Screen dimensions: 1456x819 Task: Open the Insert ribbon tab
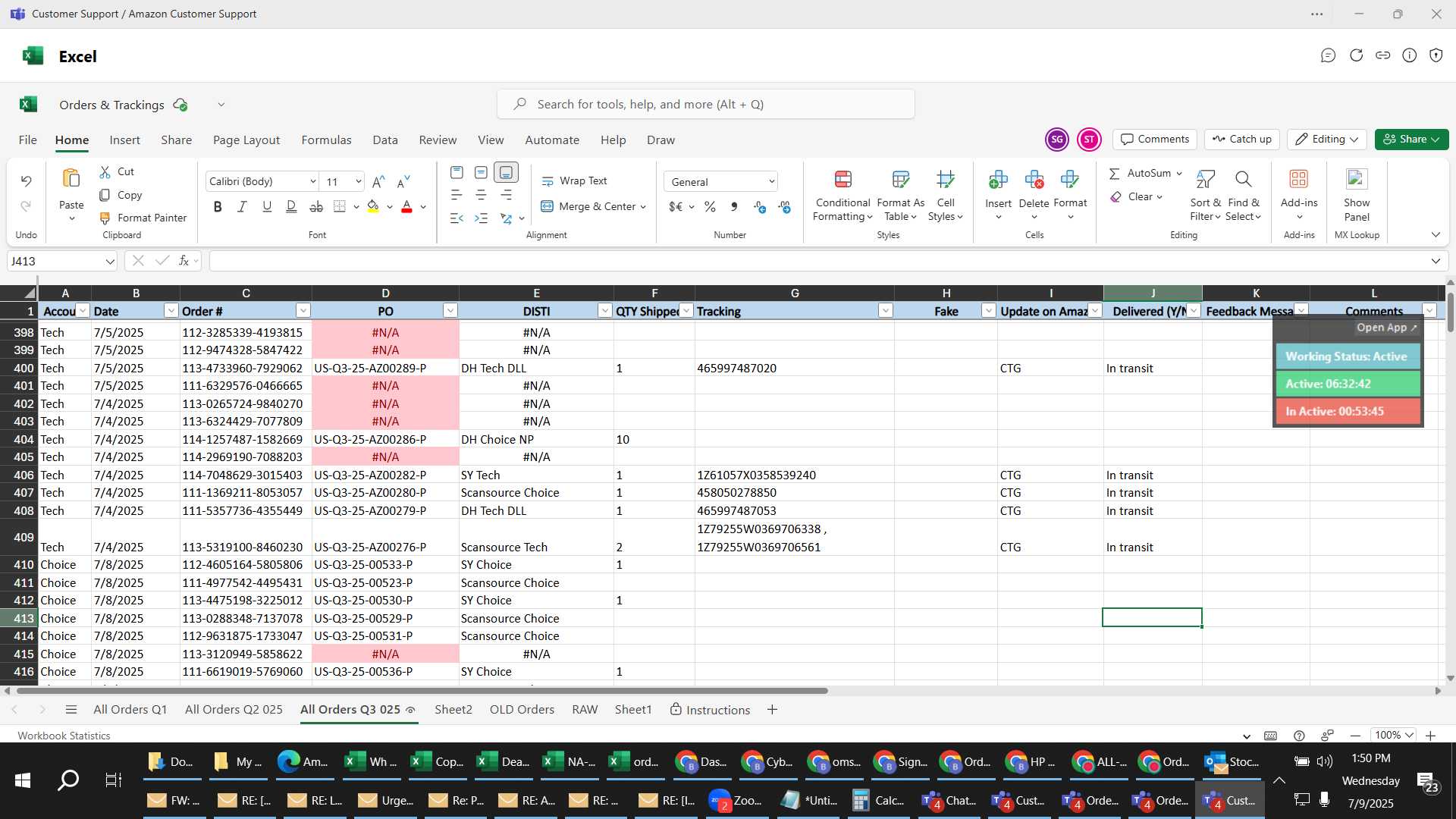coord(124,140)
